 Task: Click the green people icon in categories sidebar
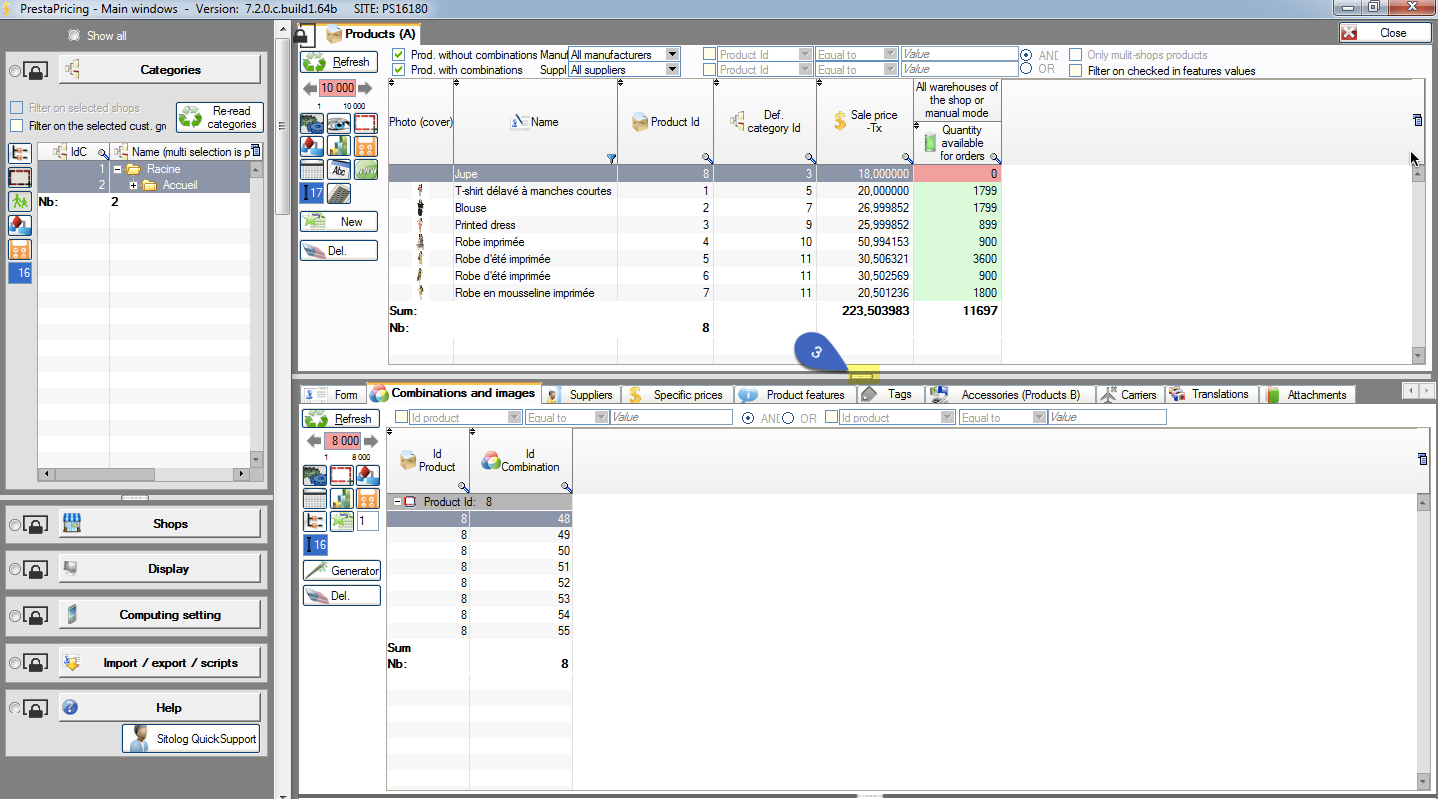tap(20, 201)
